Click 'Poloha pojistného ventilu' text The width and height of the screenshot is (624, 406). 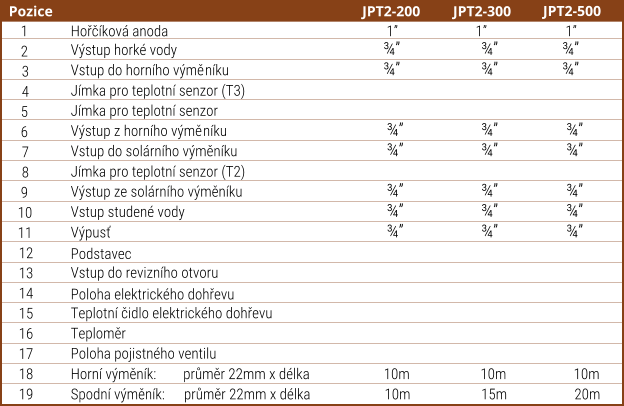(144, 354)
